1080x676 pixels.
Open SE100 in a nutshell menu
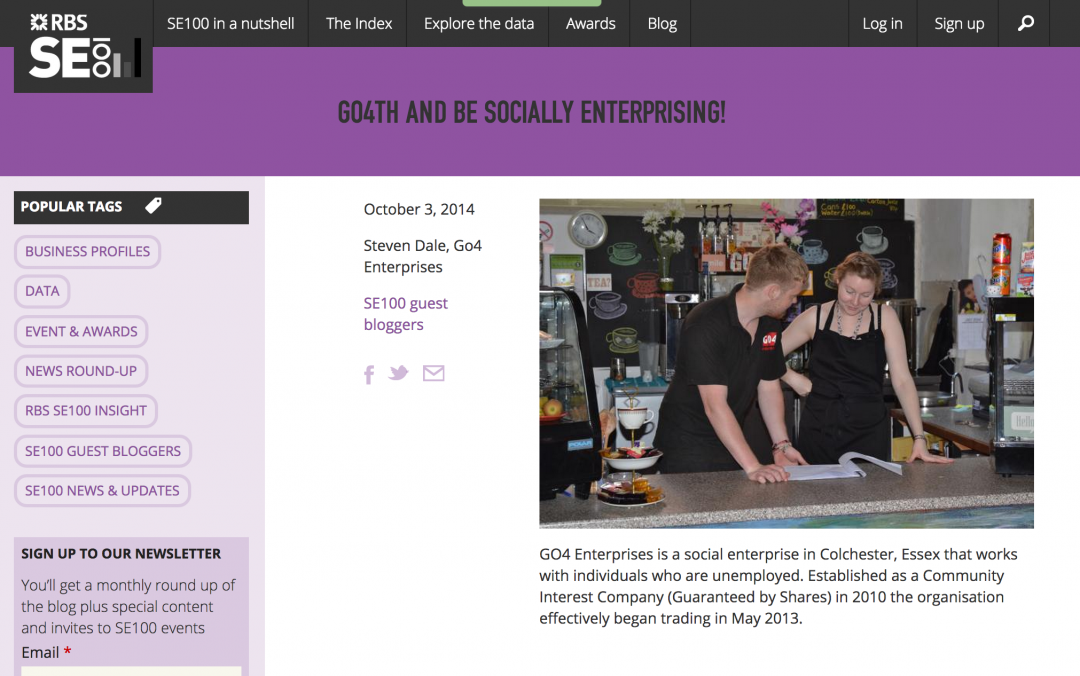pos(231,23)
